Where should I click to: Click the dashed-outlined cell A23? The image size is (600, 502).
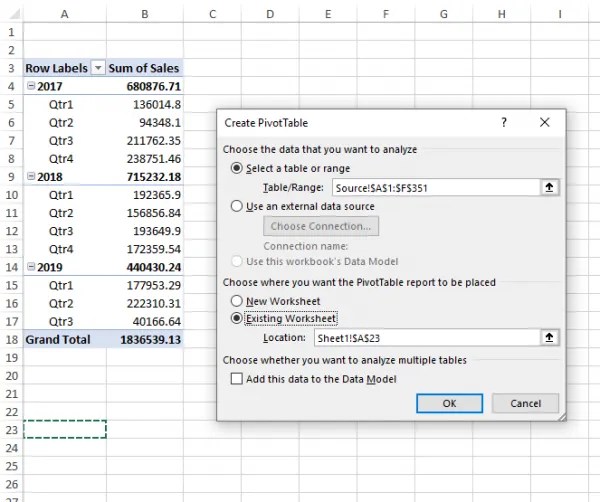pos(65,429)
